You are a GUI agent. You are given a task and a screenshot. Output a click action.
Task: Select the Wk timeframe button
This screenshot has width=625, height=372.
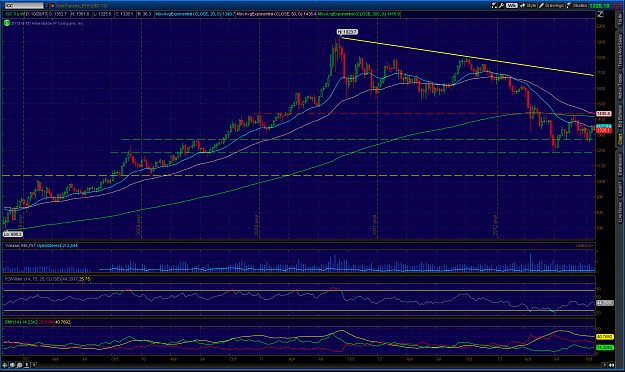pos(511,6)
